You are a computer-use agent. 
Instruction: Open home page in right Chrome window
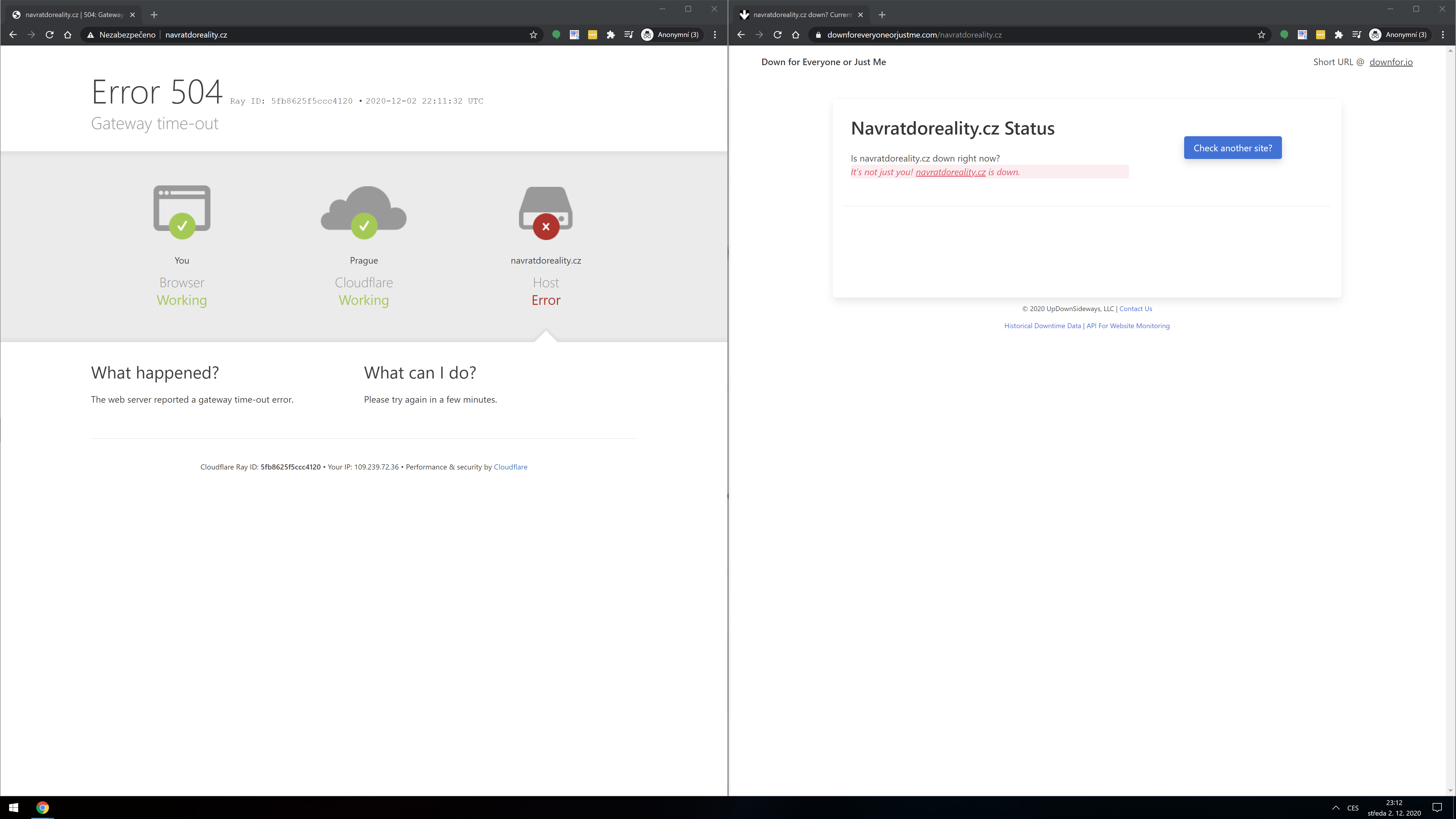click(796, 34)
